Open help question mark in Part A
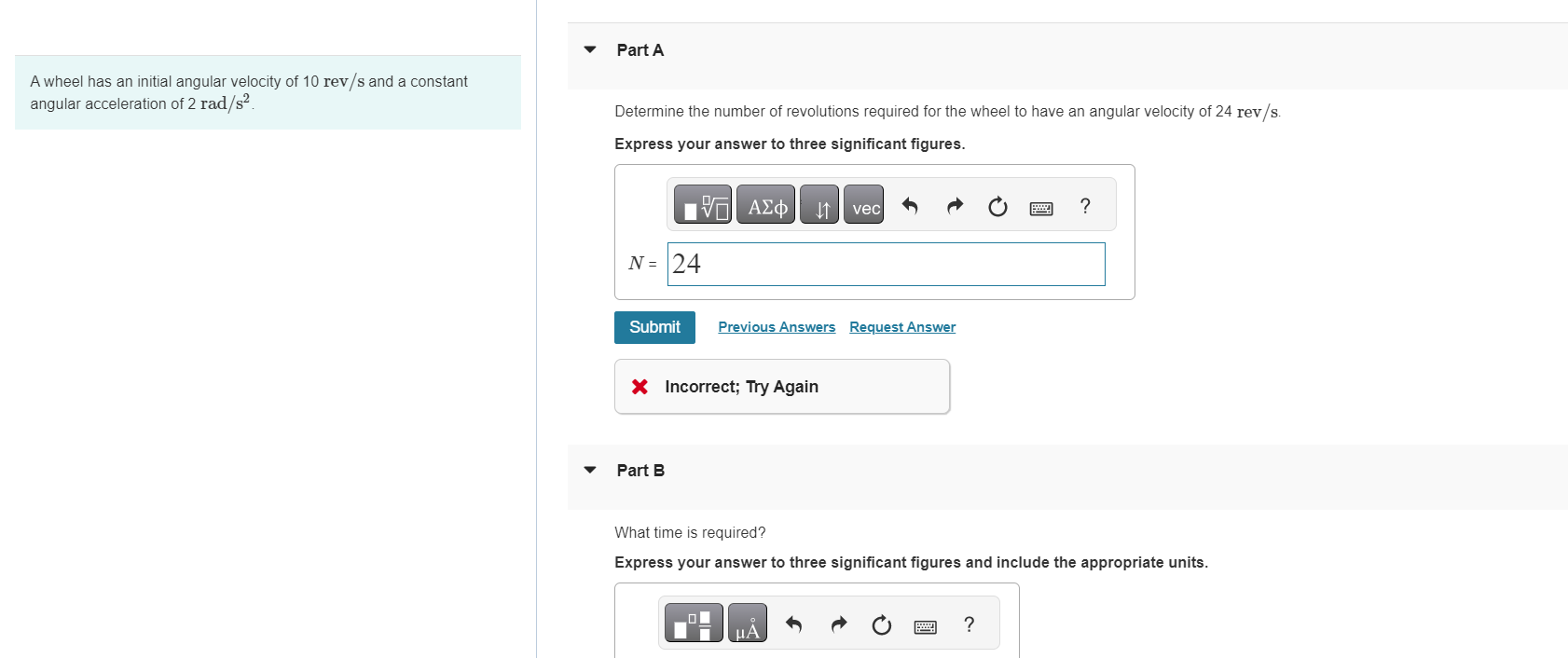The height and width of the screenshot is (658, 1568). point(1085,206)
